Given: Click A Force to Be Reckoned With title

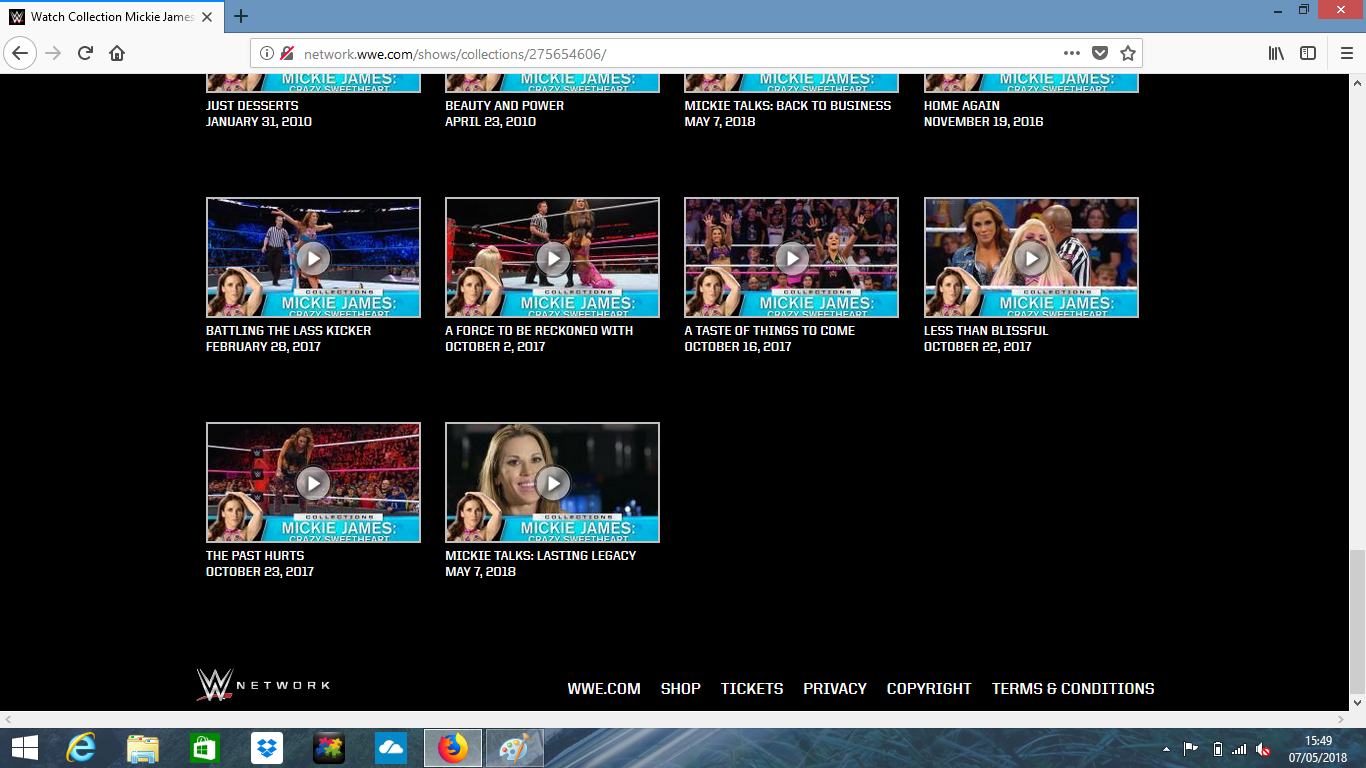Looking at the screenshot, I should tap(539, 330).
